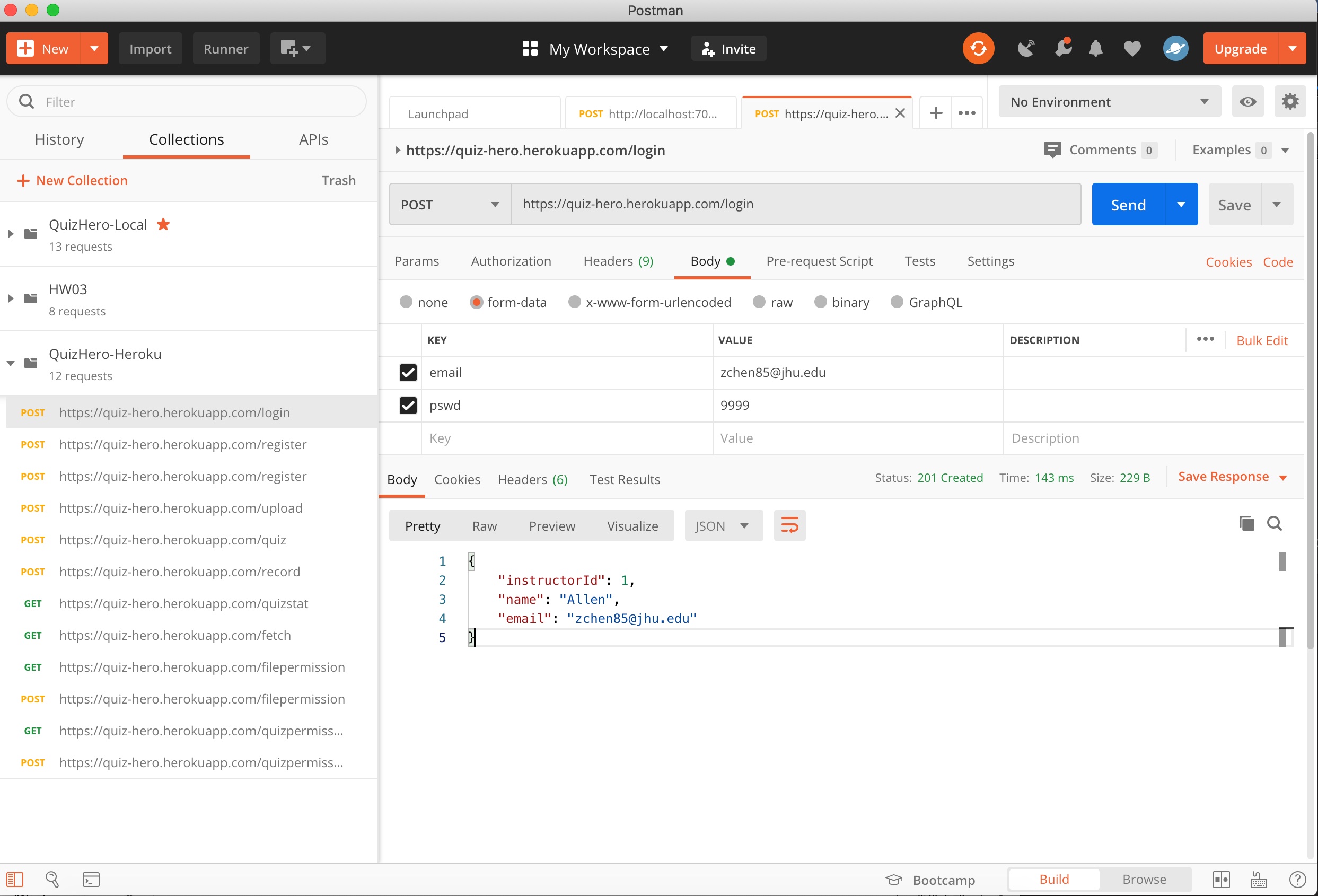Screen dimensions: 1318x896
Task: Click the Bulk Edit link
Action: (x=1262, y=340)
